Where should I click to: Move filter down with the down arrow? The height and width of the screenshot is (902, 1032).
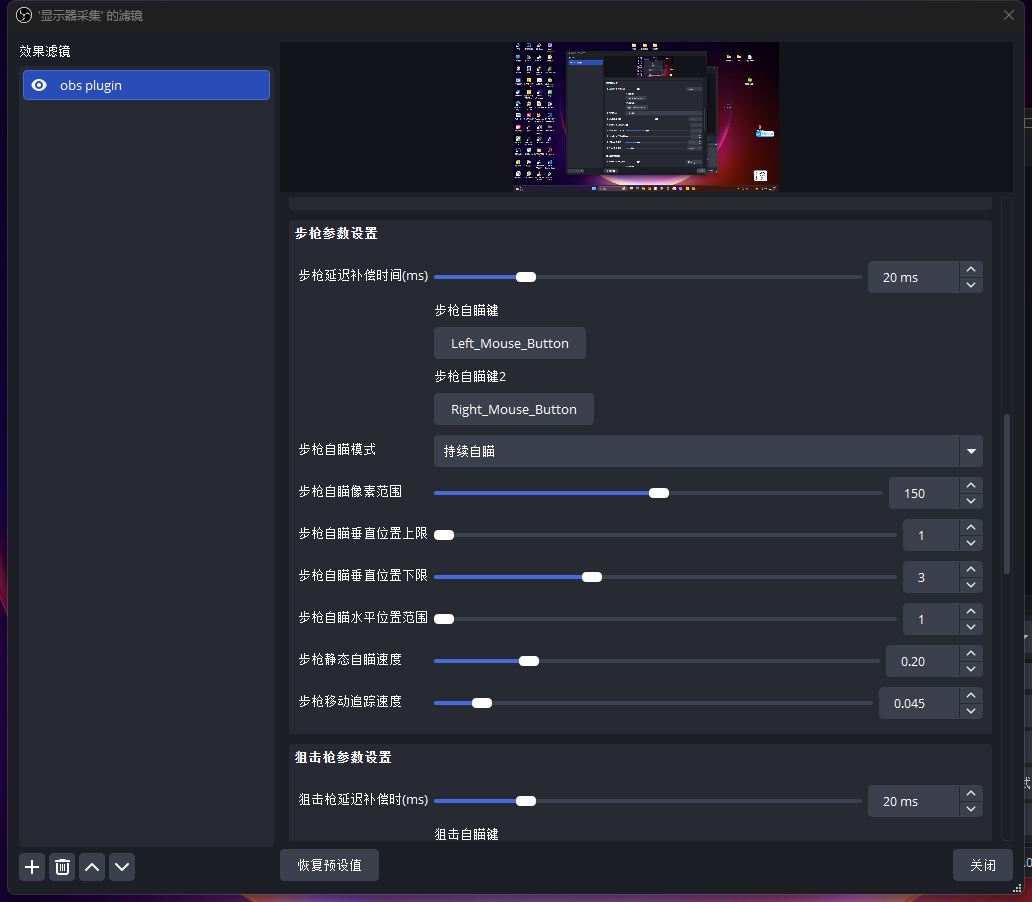[122, 867]
